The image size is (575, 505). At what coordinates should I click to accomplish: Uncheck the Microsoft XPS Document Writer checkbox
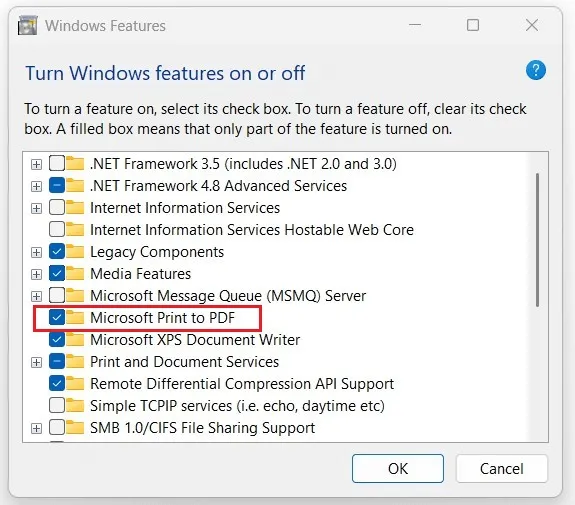57,339
